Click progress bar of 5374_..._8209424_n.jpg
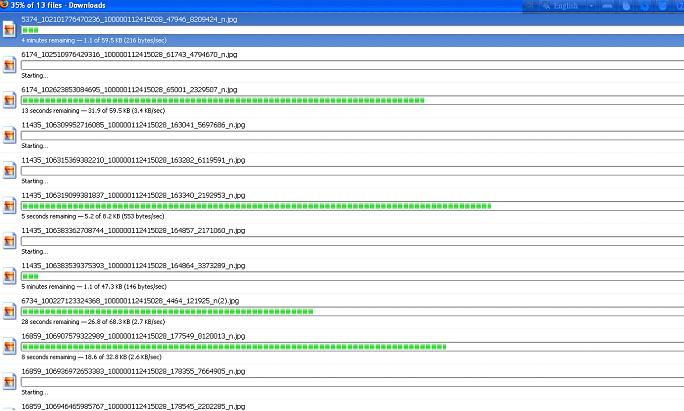The height and width of the screenshot is (411, 684). coord(352,30)
